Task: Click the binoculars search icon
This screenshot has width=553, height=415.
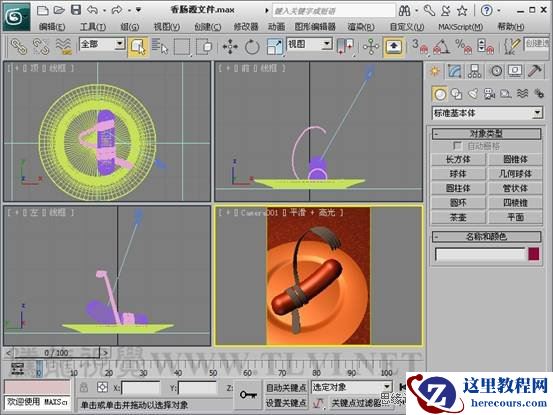Action: [x=405, y=11]
